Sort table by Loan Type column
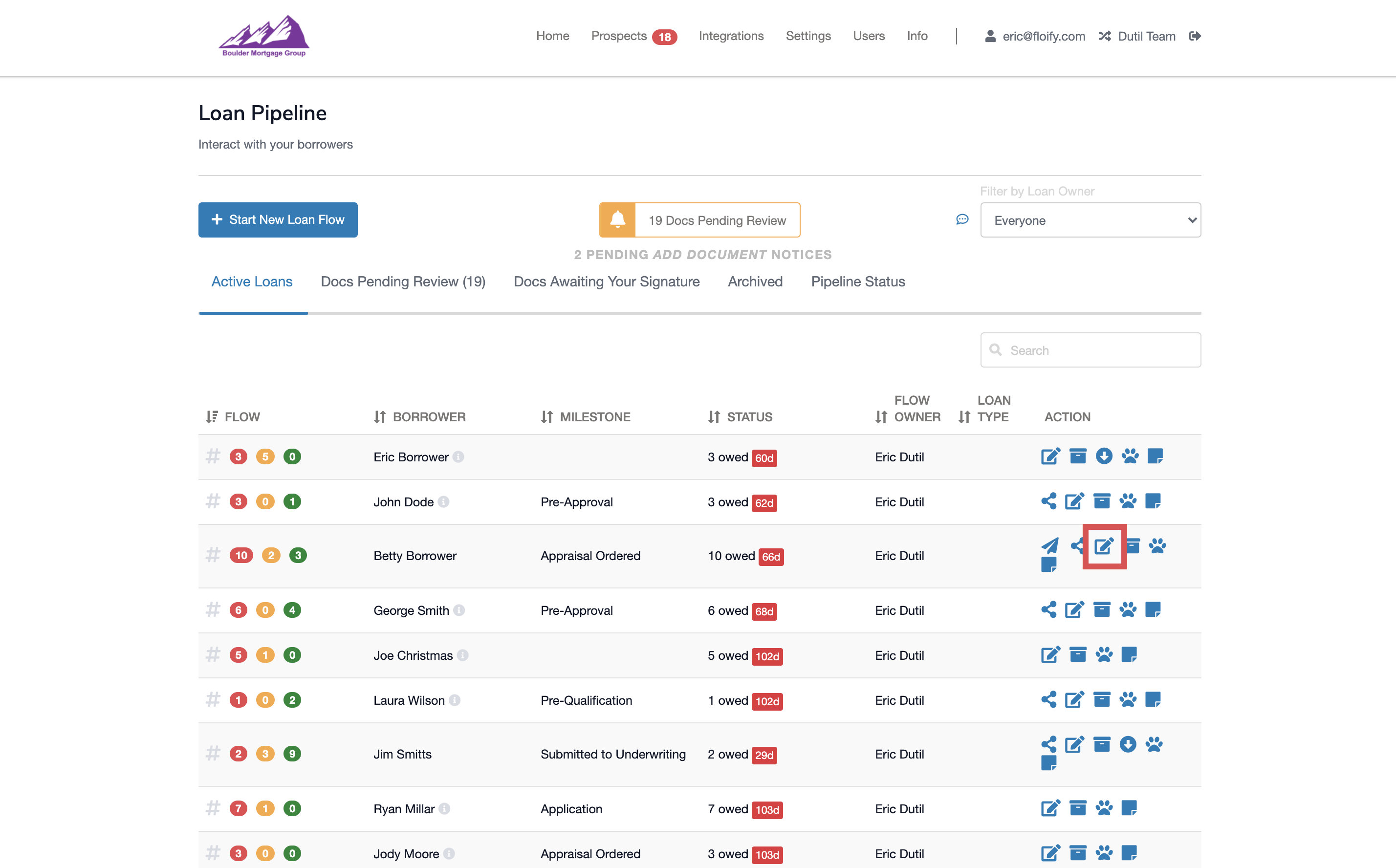Screen dimensions: 1396x868 point(984,409)
